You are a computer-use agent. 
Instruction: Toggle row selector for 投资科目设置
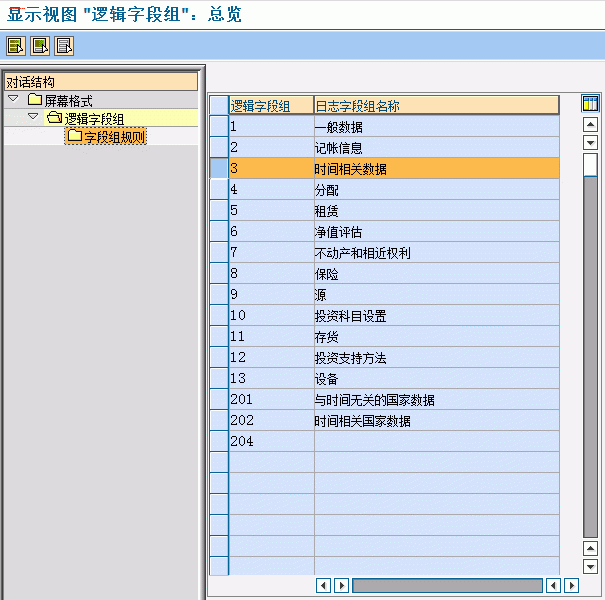pyautogui.click(x=219, y=315)
